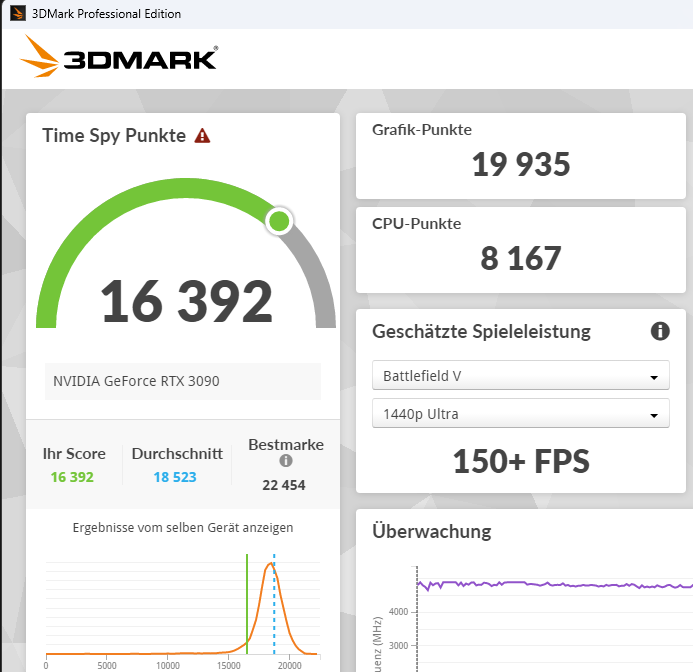Click the orange distribution curve peak
The width and height of the screenshot is (693, 672).
pyautogui.click(x=270, y=564)
